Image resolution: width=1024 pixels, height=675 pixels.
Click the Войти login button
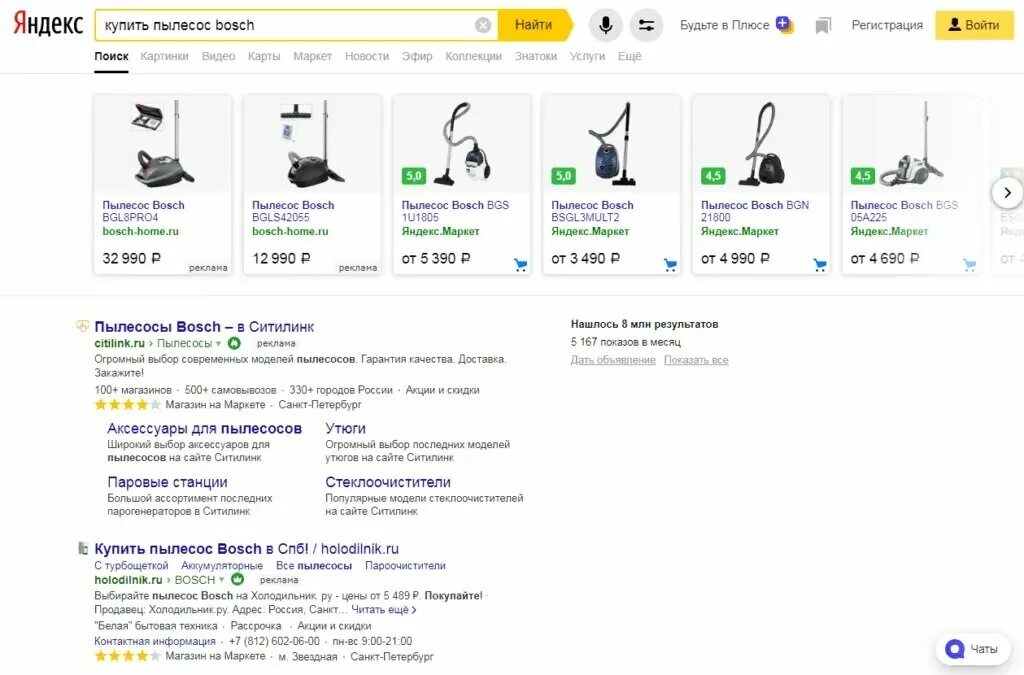pos(974,25)
